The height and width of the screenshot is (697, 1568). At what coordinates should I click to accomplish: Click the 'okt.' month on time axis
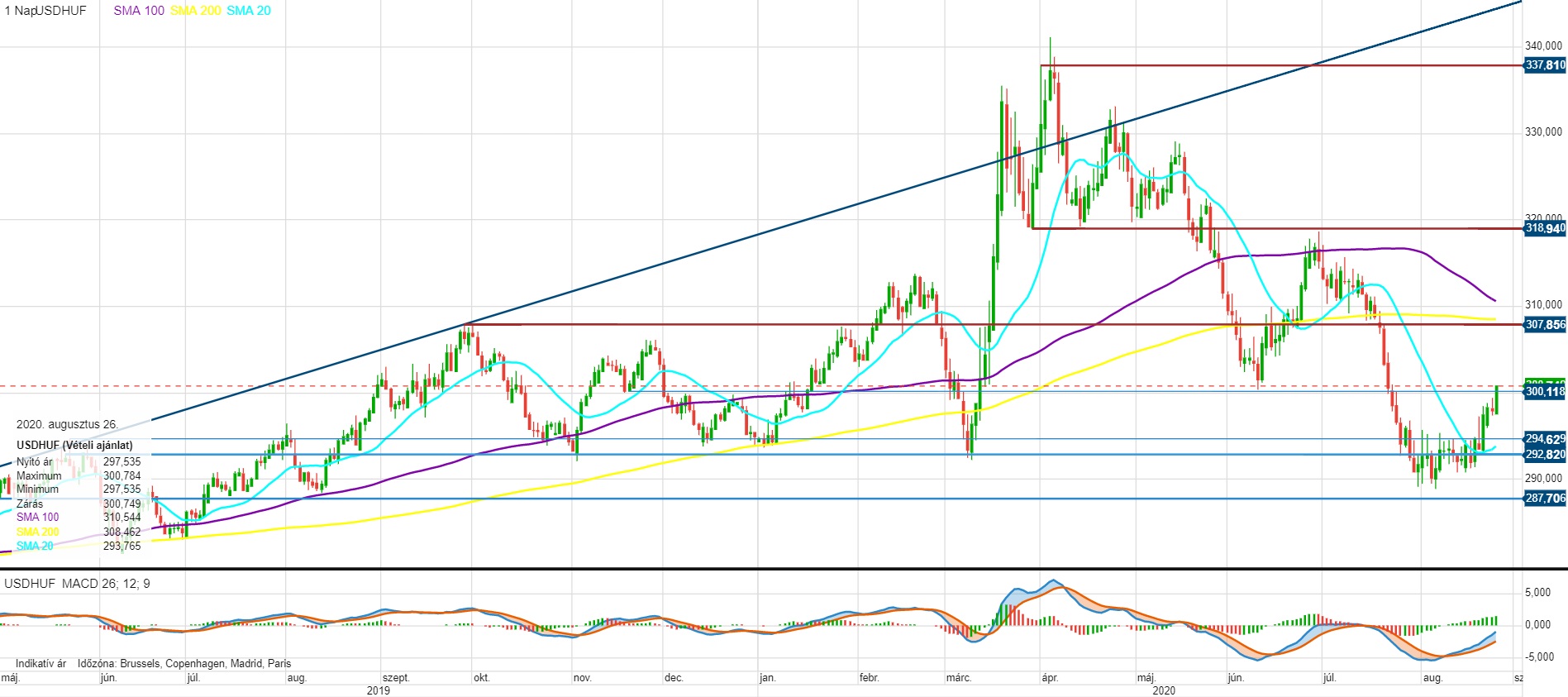point(481,678)
